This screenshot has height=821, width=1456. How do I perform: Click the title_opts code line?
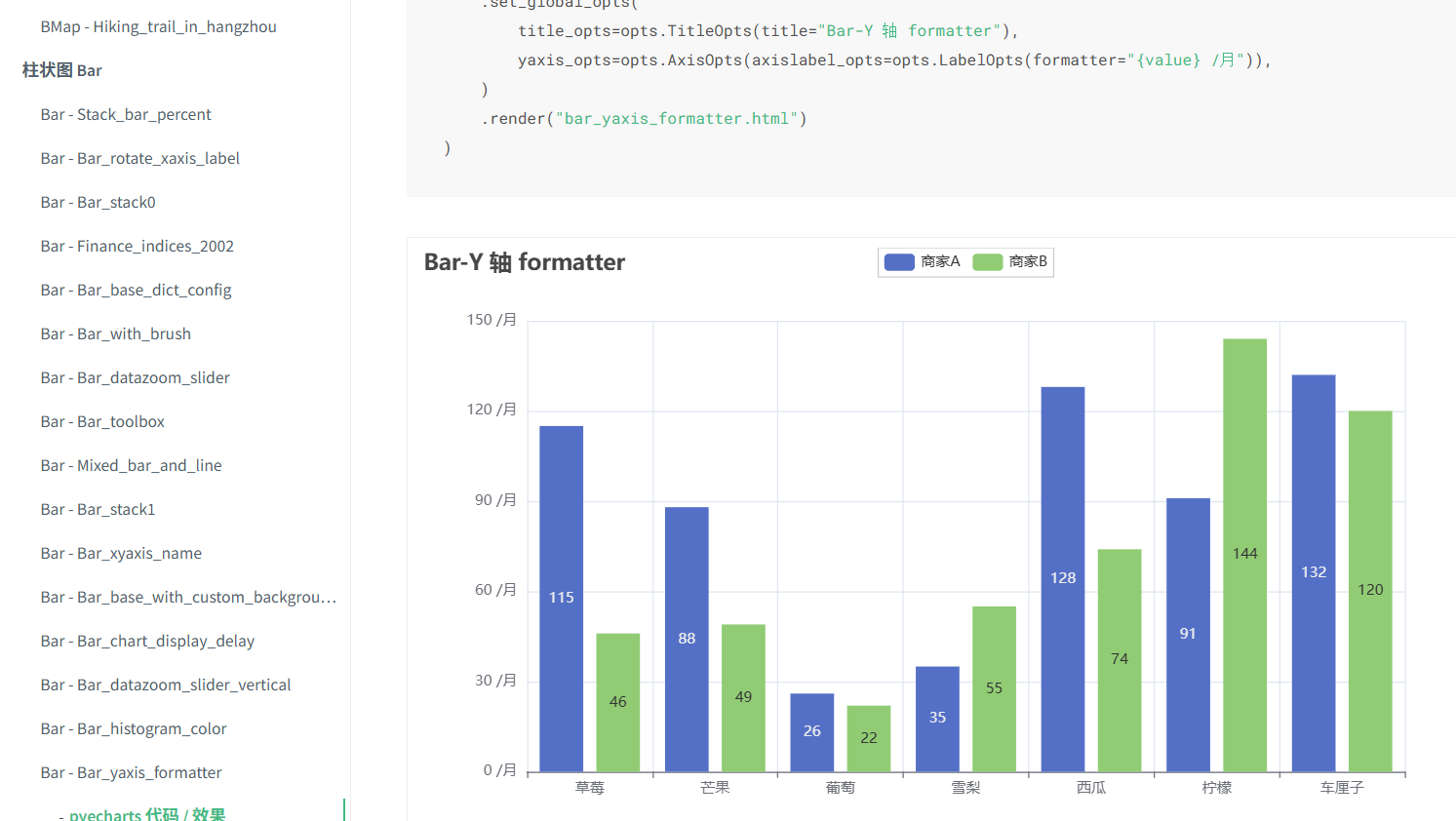pos(768,31)
